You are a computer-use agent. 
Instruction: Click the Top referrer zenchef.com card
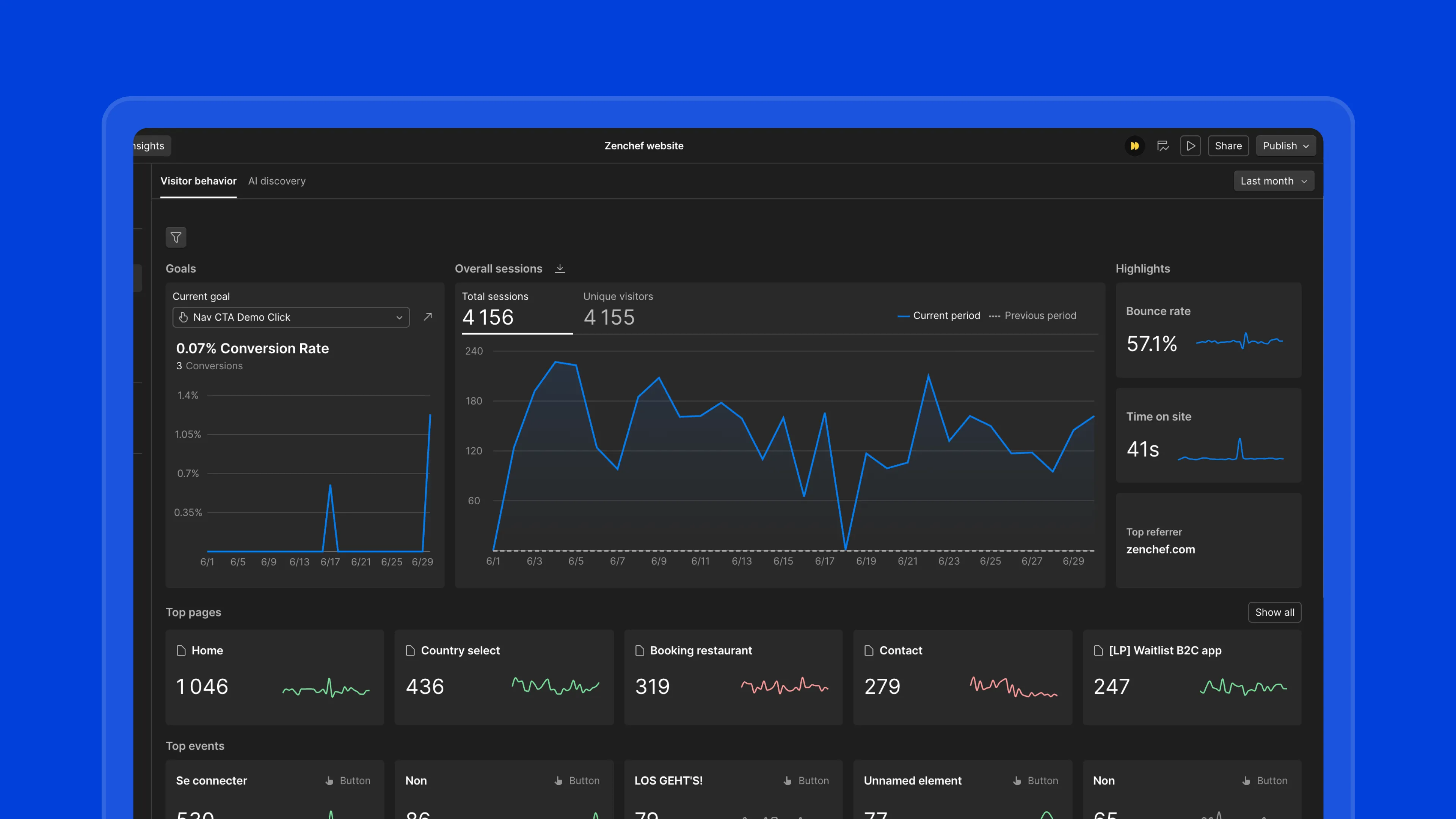click(x=1208, y=540)
